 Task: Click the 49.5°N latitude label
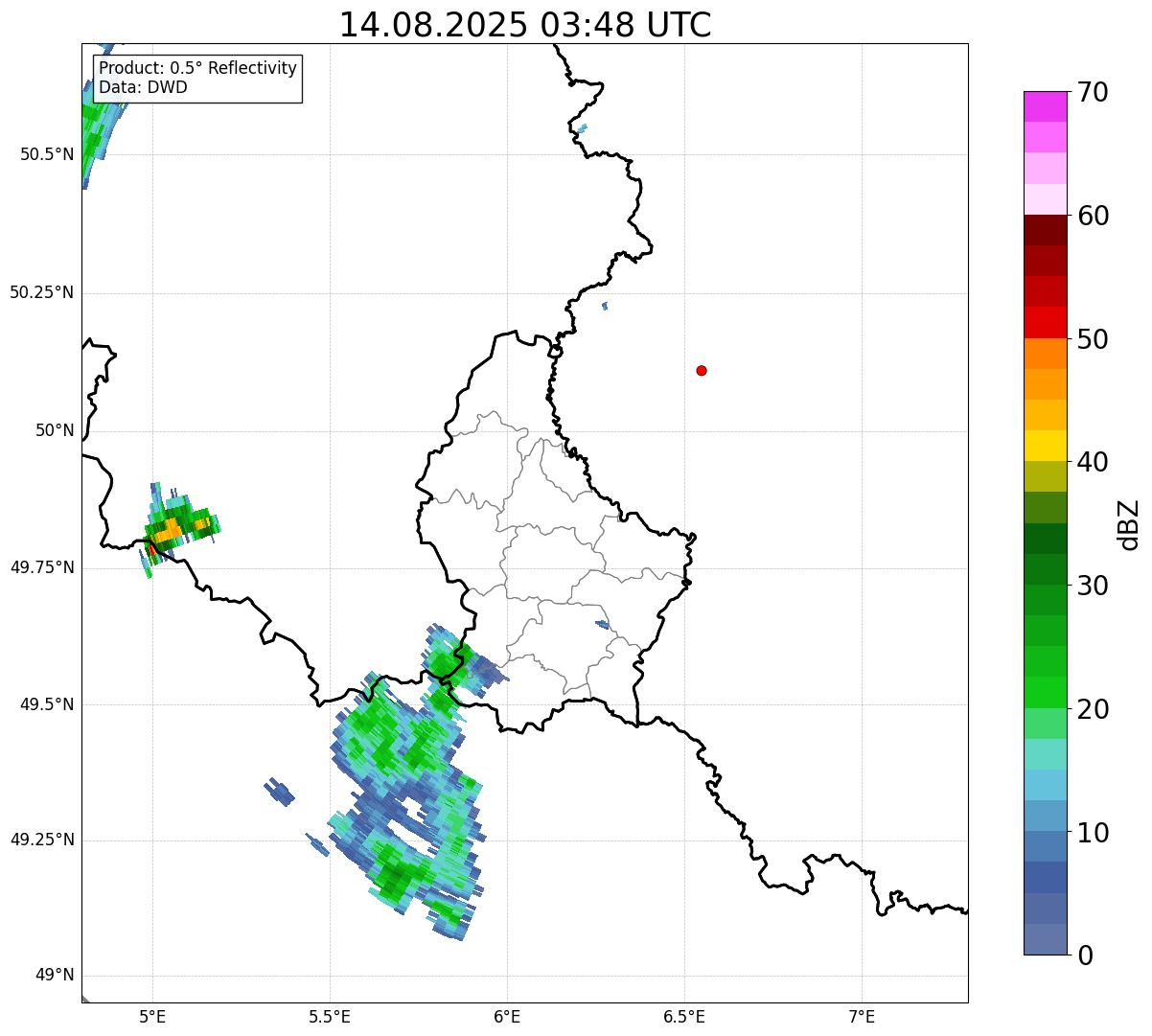47,704
